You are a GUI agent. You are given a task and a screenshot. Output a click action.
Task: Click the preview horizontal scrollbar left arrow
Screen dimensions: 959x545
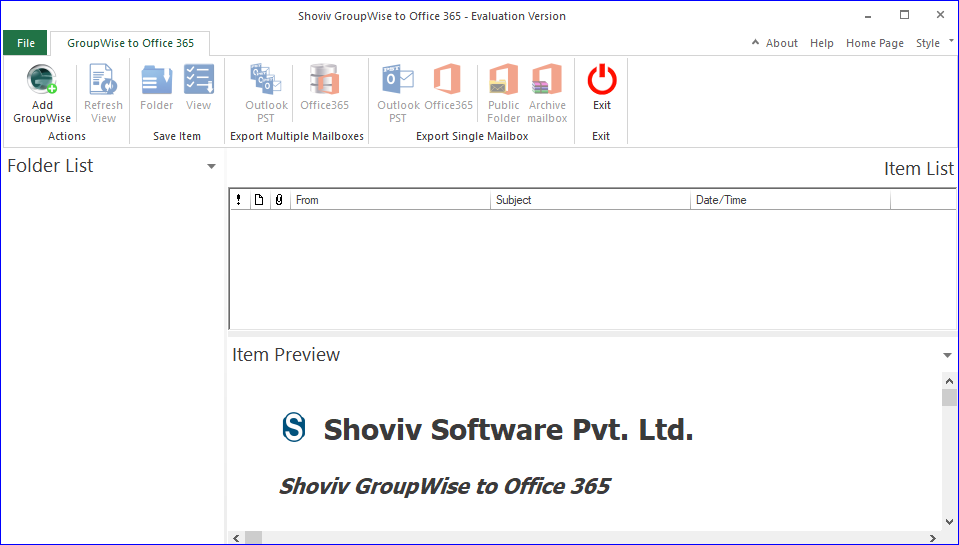pos(237,538)
